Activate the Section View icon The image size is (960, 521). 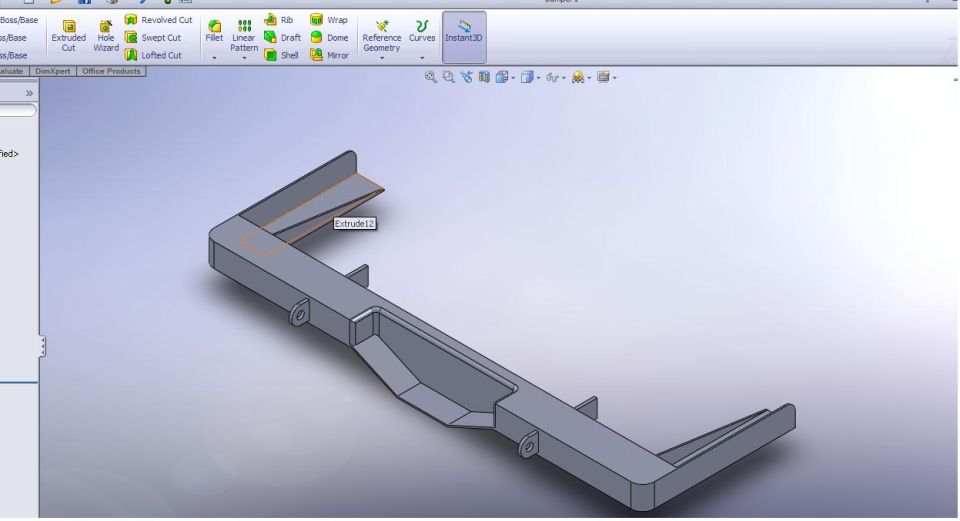tap(484, 77)
